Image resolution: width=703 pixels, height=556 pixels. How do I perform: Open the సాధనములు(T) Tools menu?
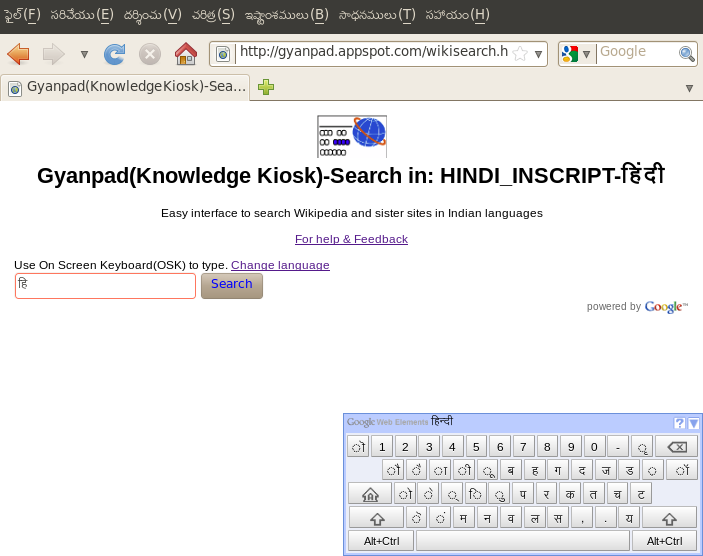pos(377,15)
